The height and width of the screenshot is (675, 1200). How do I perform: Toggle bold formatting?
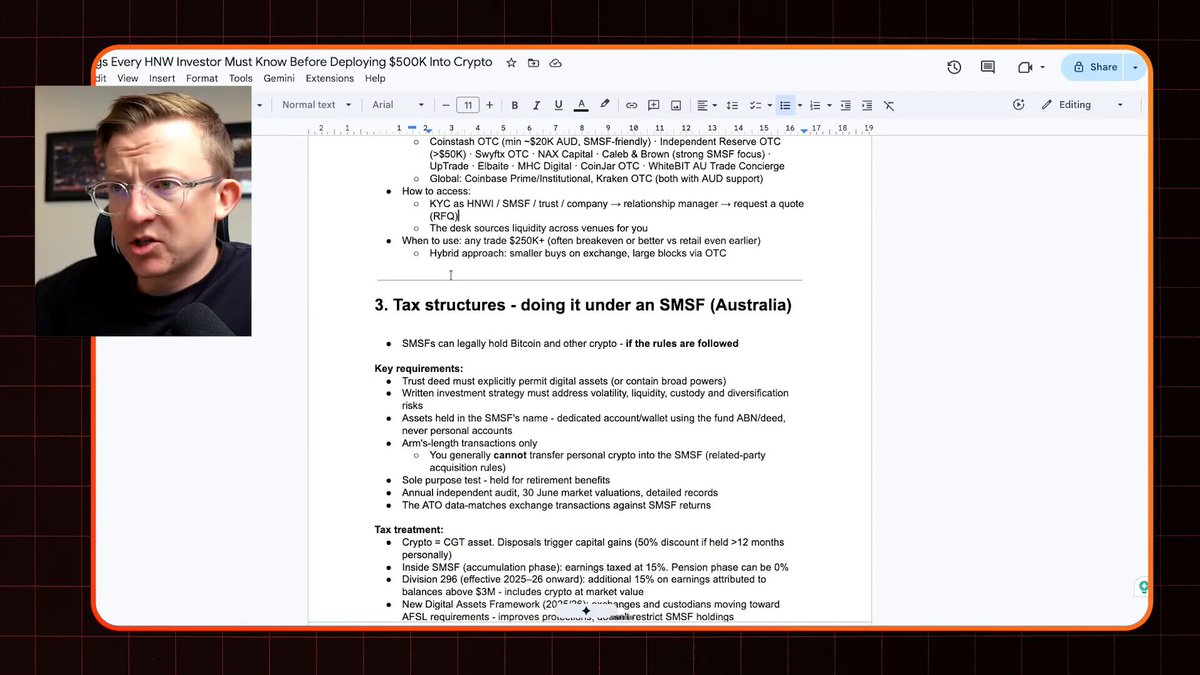point(515,105)
